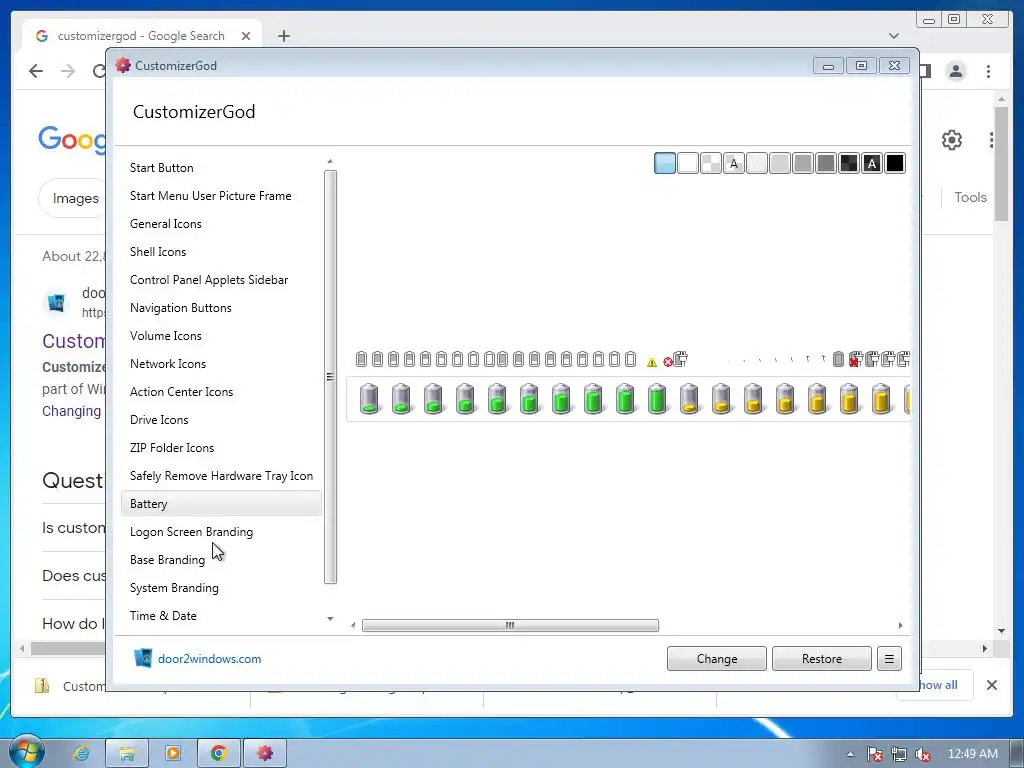Image resolution: width=1024 pixels, height=768 pixels.
Task: Close the Chrome downloads bar
Action: click(991, 684)
